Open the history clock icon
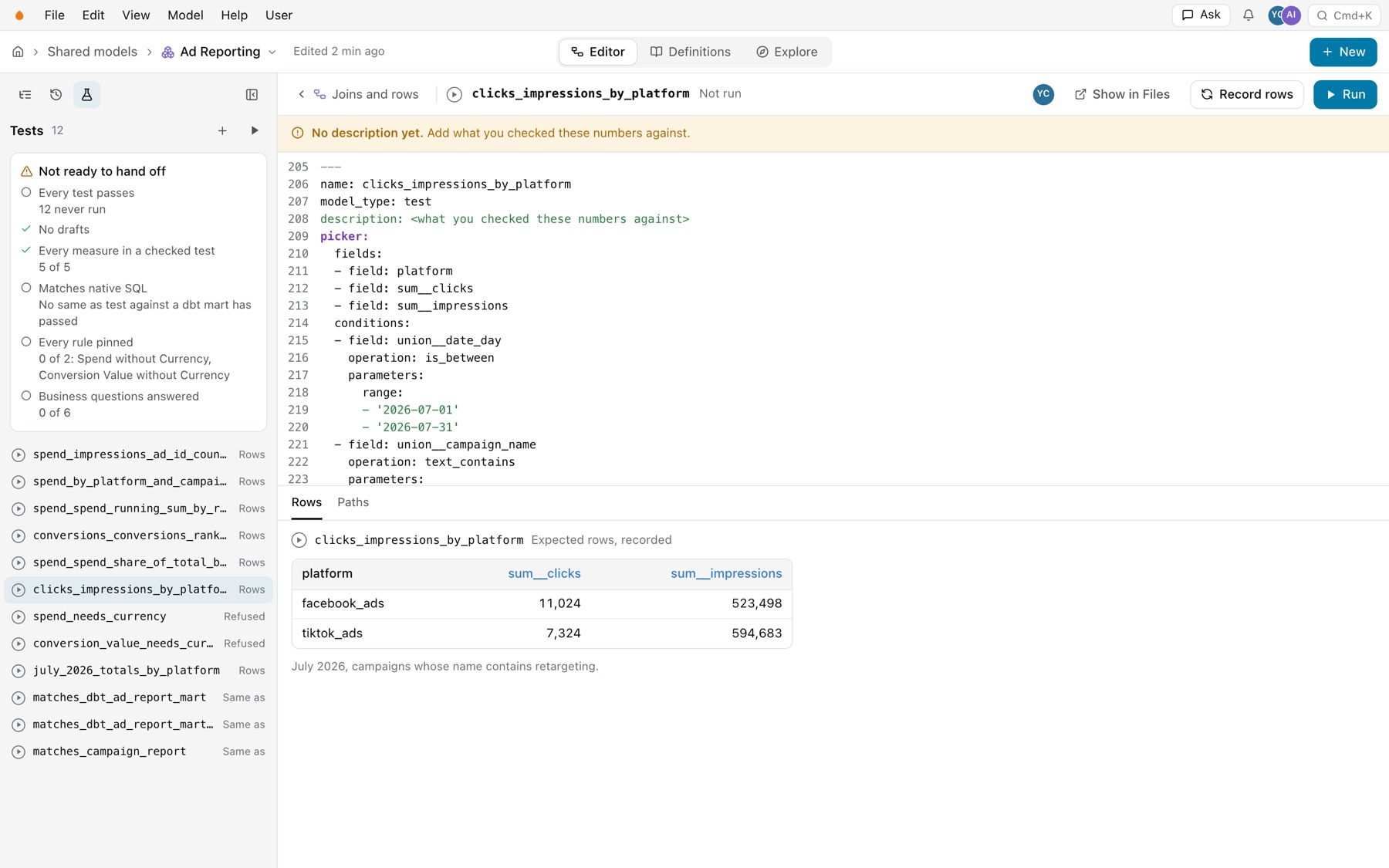Screen dimensions: 1389x868 56,94
